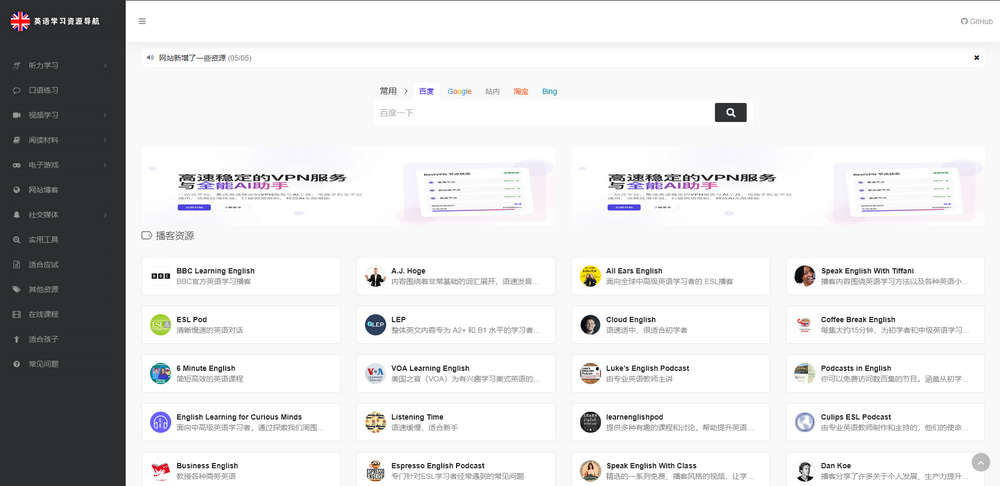Open the Luke's English Podcast card
1000x486 pixels.
670,374
